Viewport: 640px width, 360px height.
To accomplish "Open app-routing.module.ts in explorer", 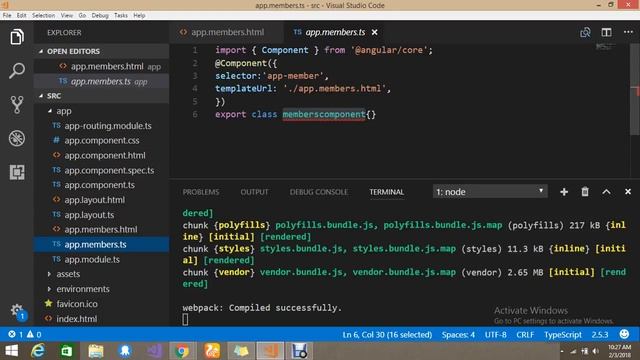I will click(101, 126).
